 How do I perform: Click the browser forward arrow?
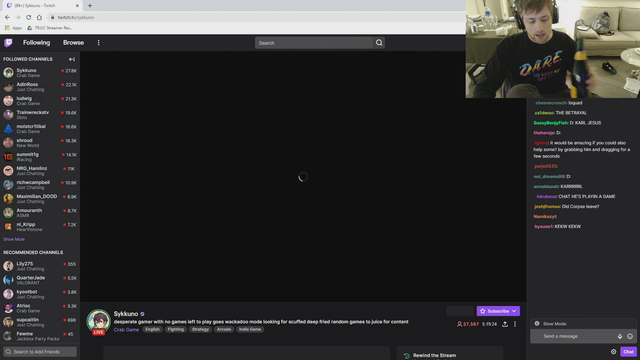tap(18, 17)
